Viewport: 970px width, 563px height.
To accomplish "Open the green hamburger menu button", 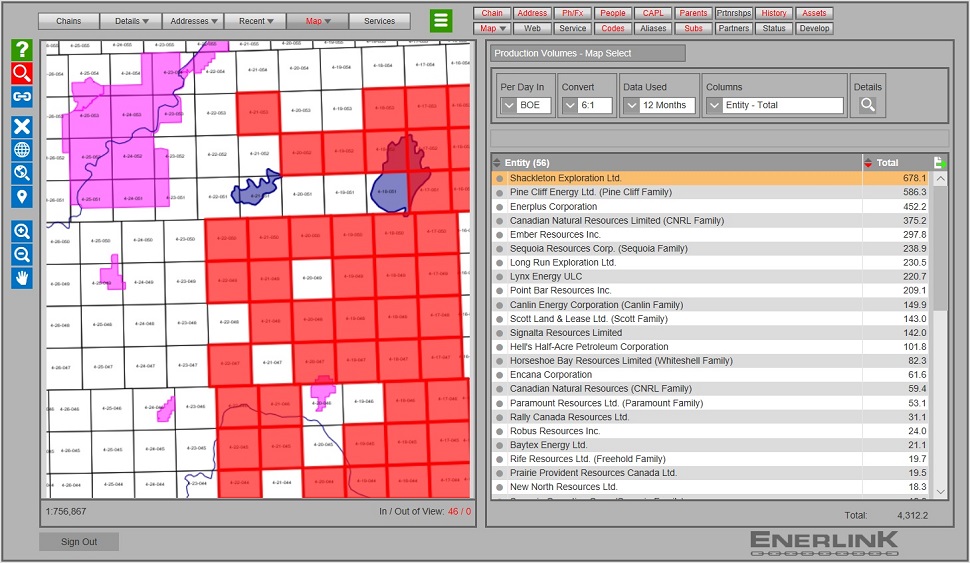I will tap(441, 20).
